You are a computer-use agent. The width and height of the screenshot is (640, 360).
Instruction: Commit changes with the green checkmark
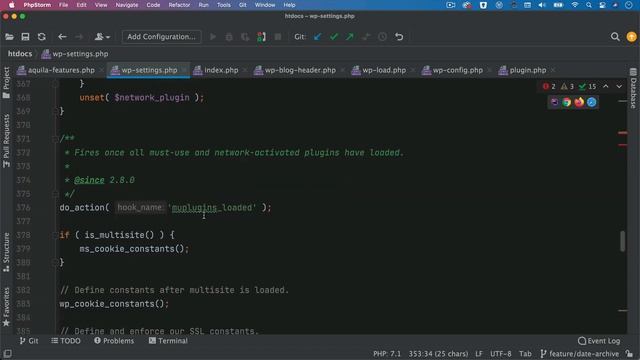334,37
